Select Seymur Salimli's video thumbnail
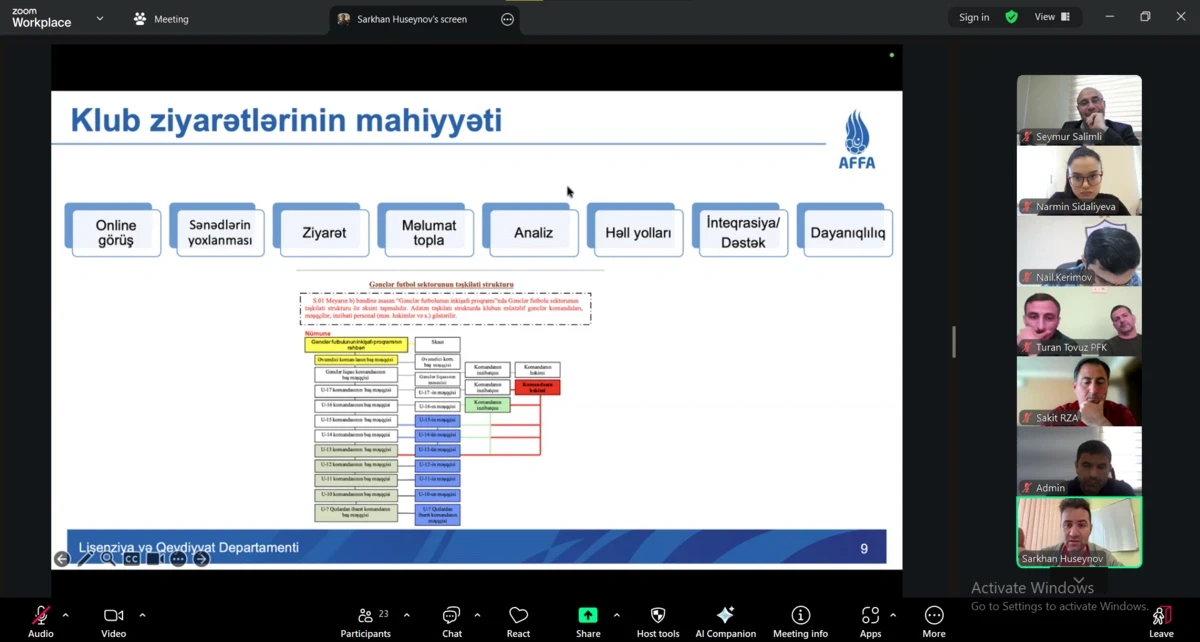 (1079, 110)
